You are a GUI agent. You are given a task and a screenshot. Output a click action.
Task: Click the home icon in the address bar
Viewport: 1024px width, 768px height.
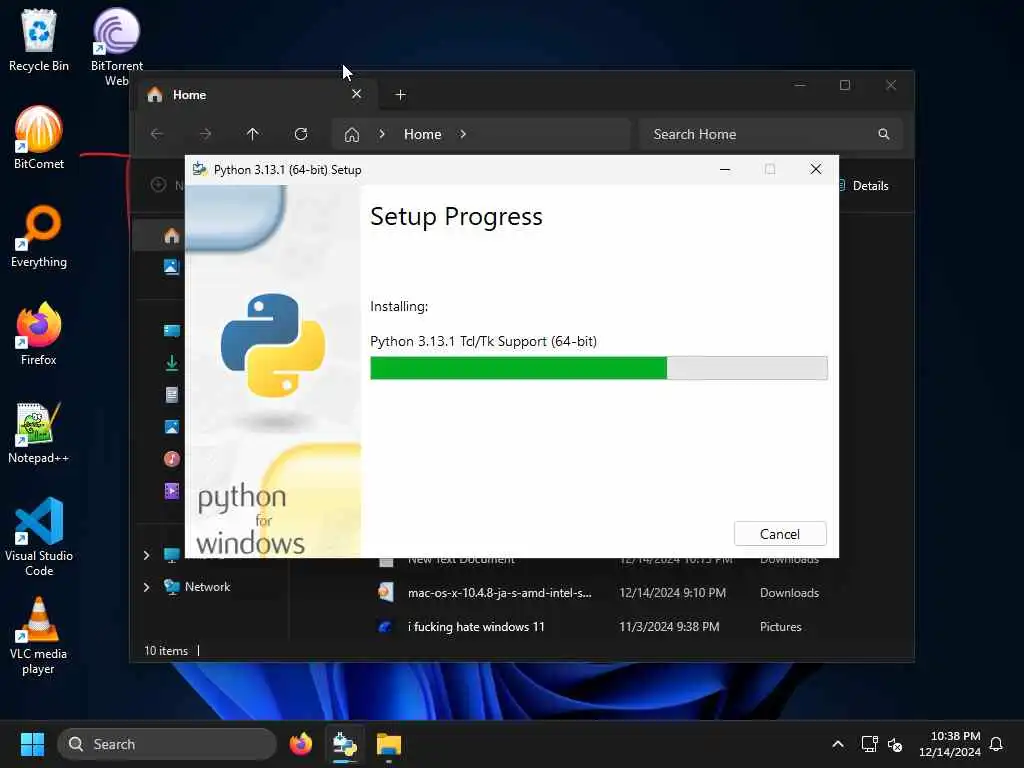click(352, 135)
